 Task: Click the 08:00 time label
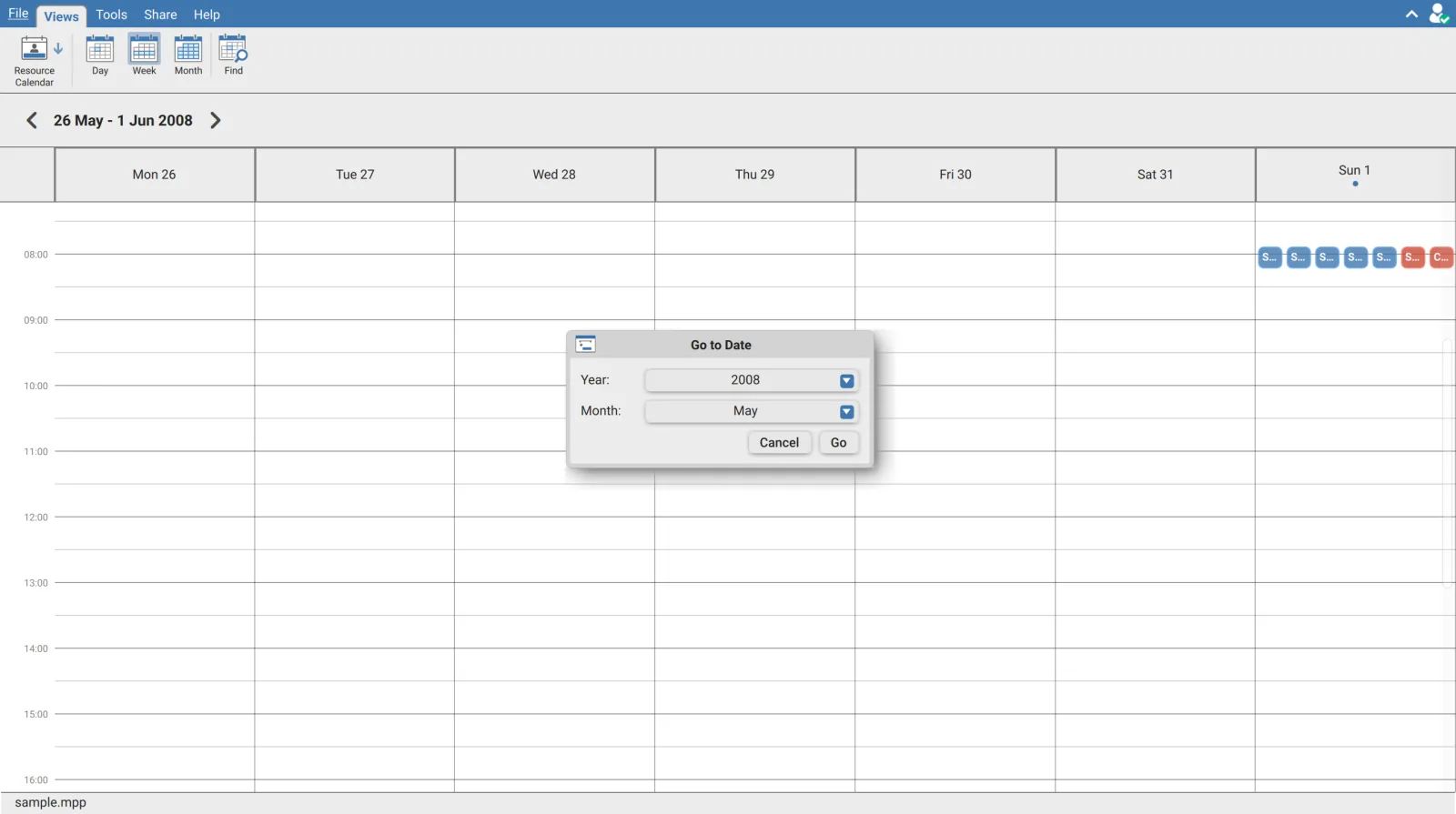[36, 255]
